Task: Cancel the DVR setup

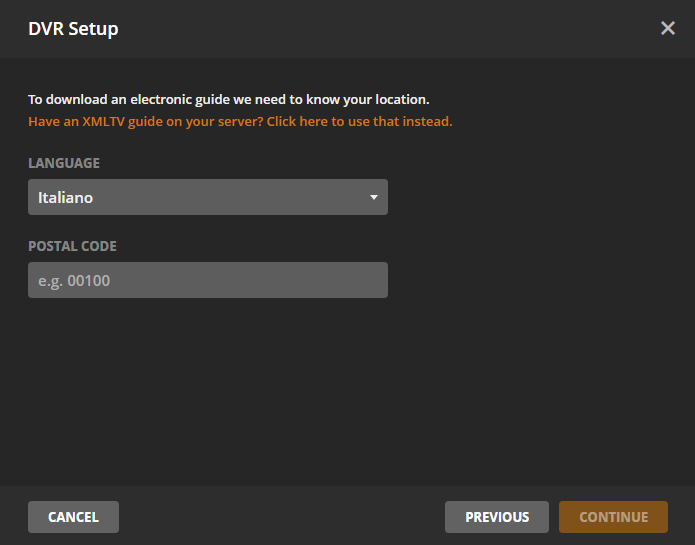Action: (x=73, y=517)
